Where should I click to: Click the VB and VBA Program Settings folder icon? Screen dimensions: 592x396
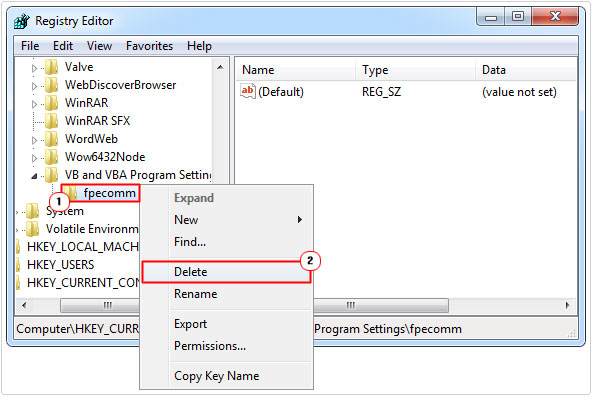click(51, 175)
